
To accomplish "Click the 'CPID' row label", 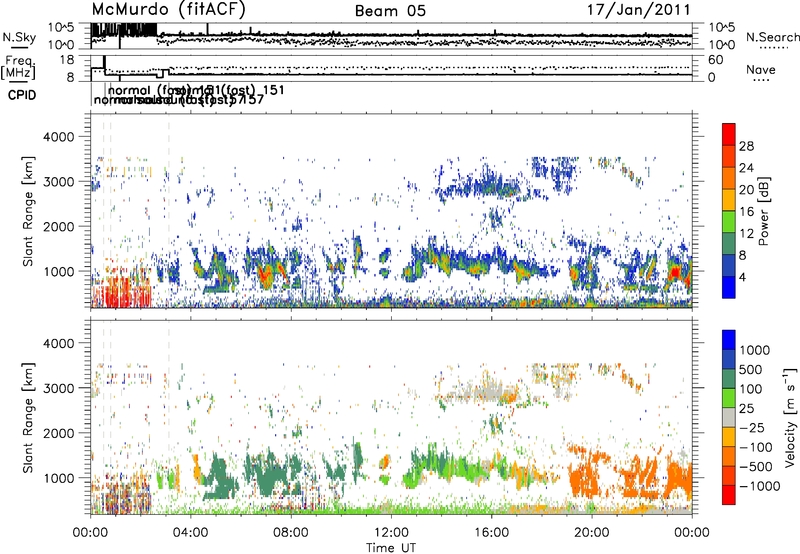I will [x=22, y=95].
